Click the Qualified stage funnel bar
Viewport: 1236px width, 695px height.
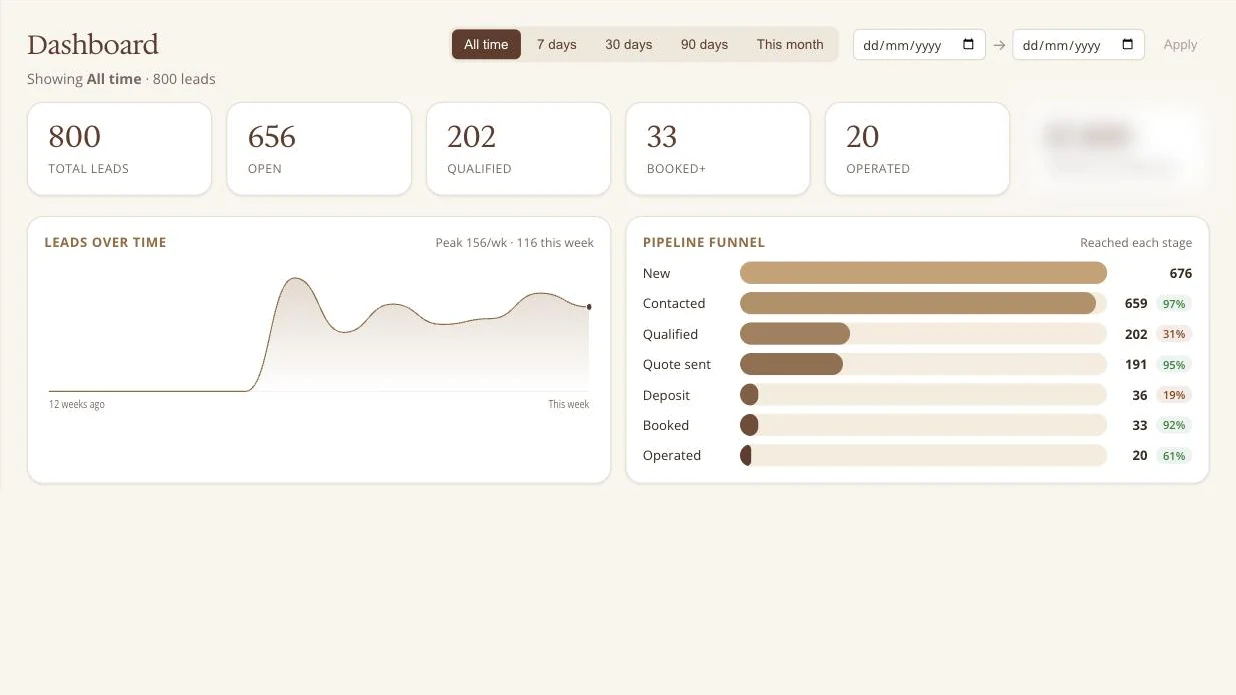[x=795, y=334]
